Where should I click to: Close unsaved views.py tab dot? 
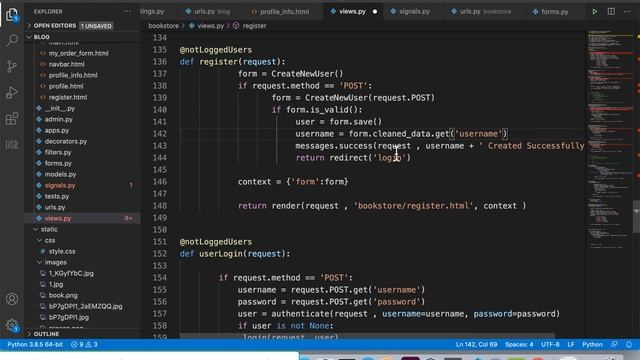pos(375,11)
